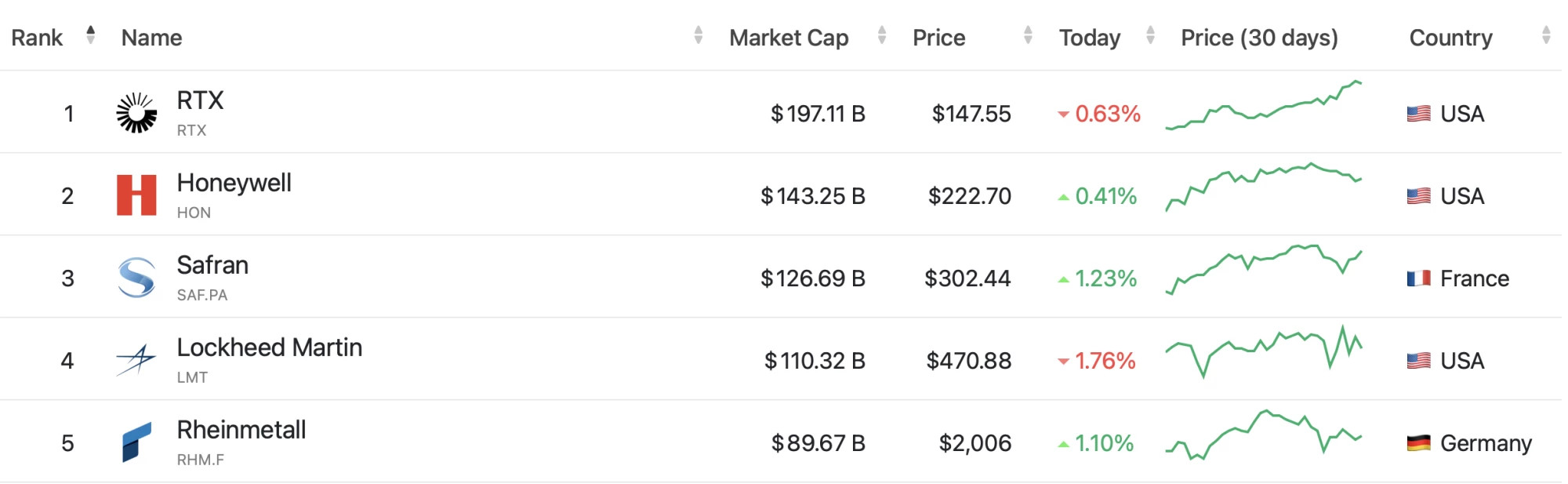Click the Lockheed Martin star logo
The width and height of the screenshot is (1568, 484).
tap(136, 360)
